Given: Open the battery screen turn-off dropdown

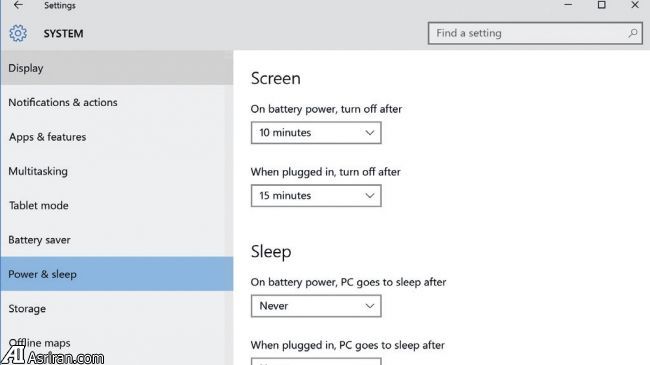Looking at the screenshot, I should (x=316, y=133).
